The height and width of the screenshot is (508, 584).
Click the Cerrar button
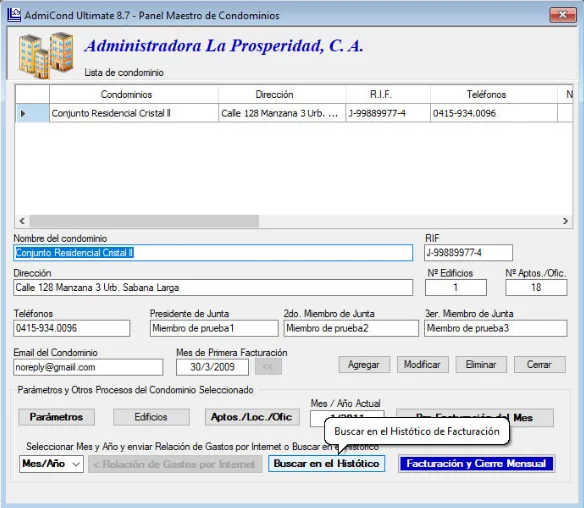[539, 365]
